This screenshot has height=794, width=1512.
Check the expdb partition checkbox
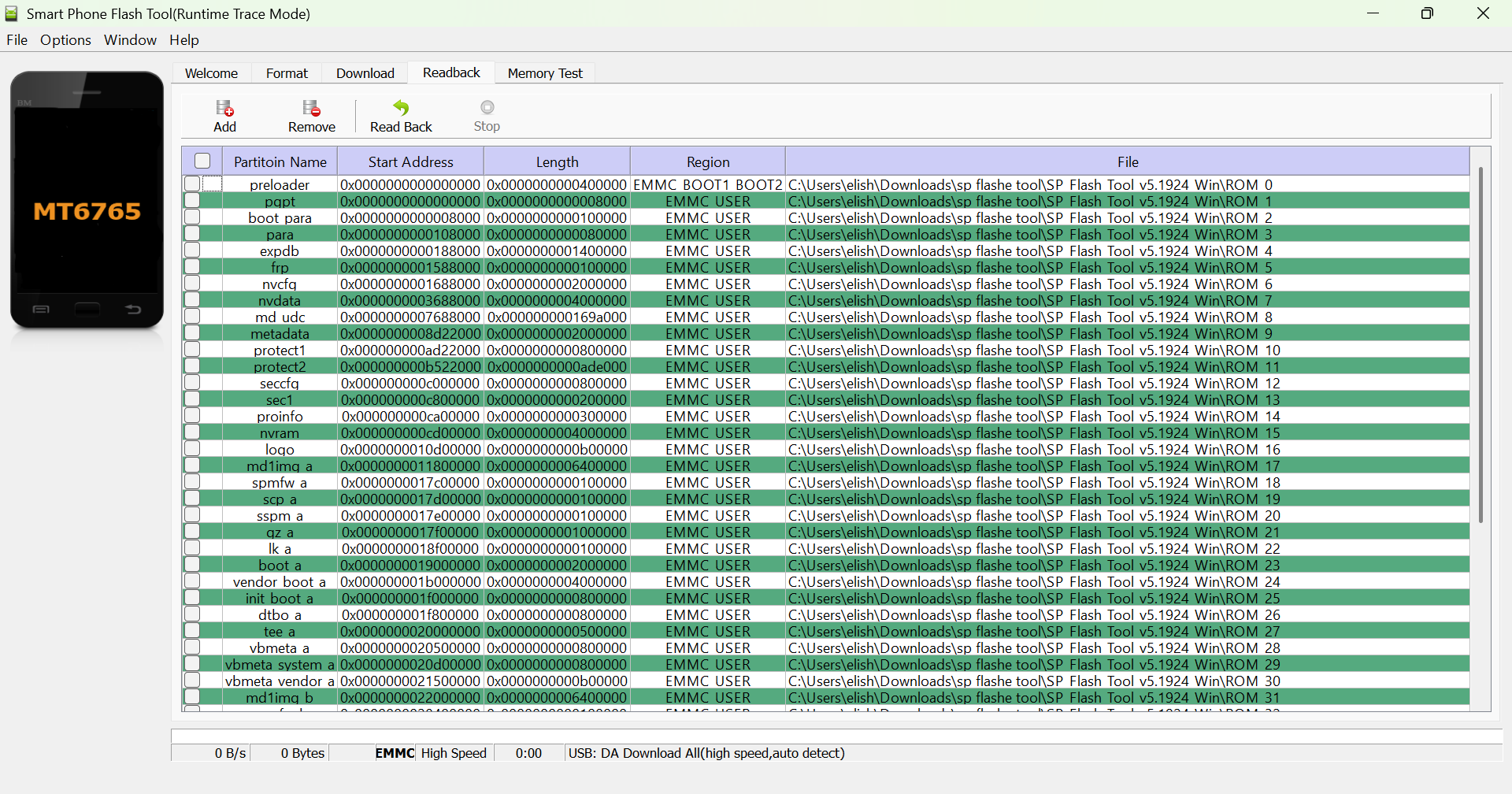[x=191, y=250]
